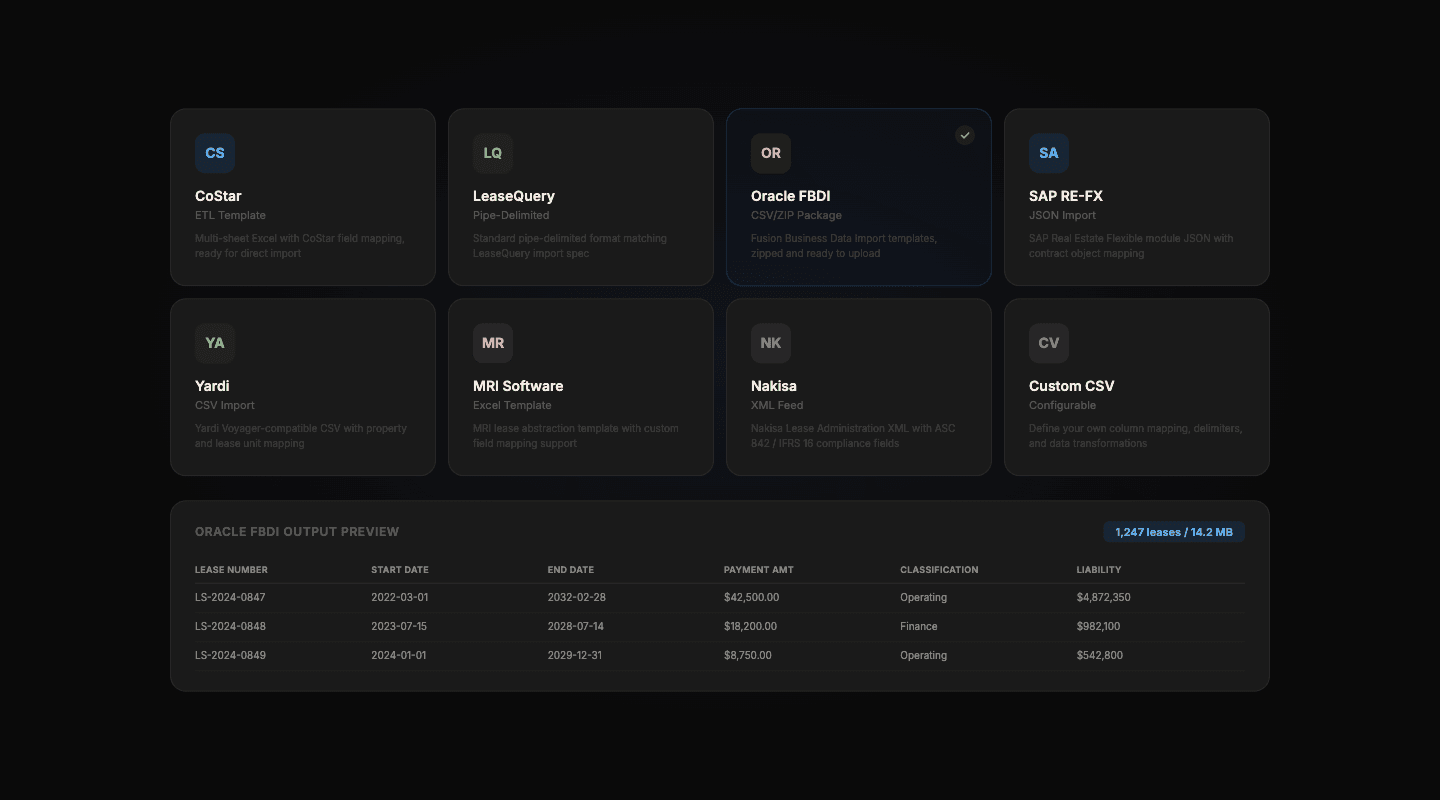Click the SA SAP RE-FX badge icon

(1048, 153)
